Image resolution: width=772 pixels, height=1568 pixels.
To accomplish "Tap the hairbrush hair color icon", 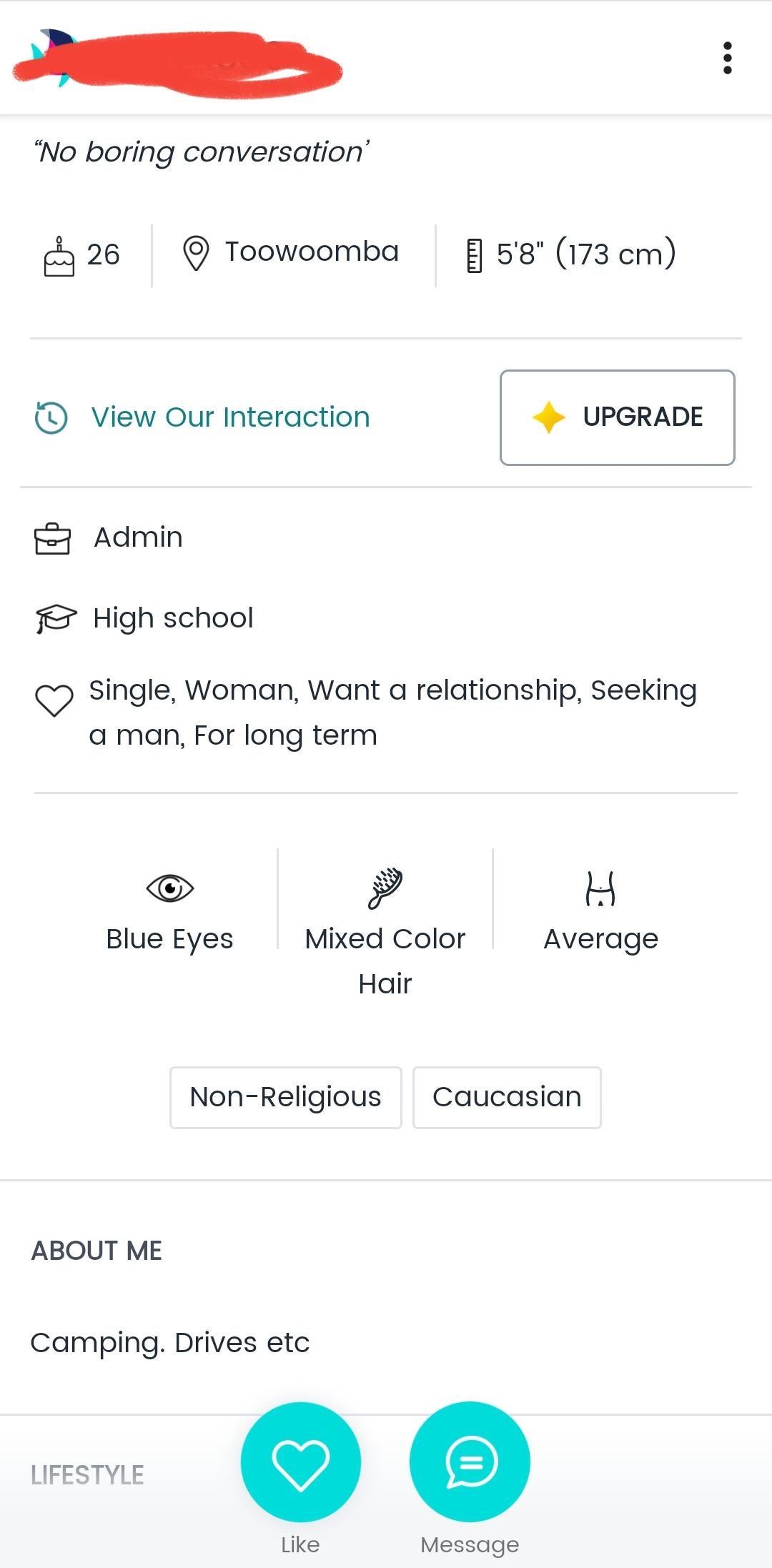I will tap(385, 888).
